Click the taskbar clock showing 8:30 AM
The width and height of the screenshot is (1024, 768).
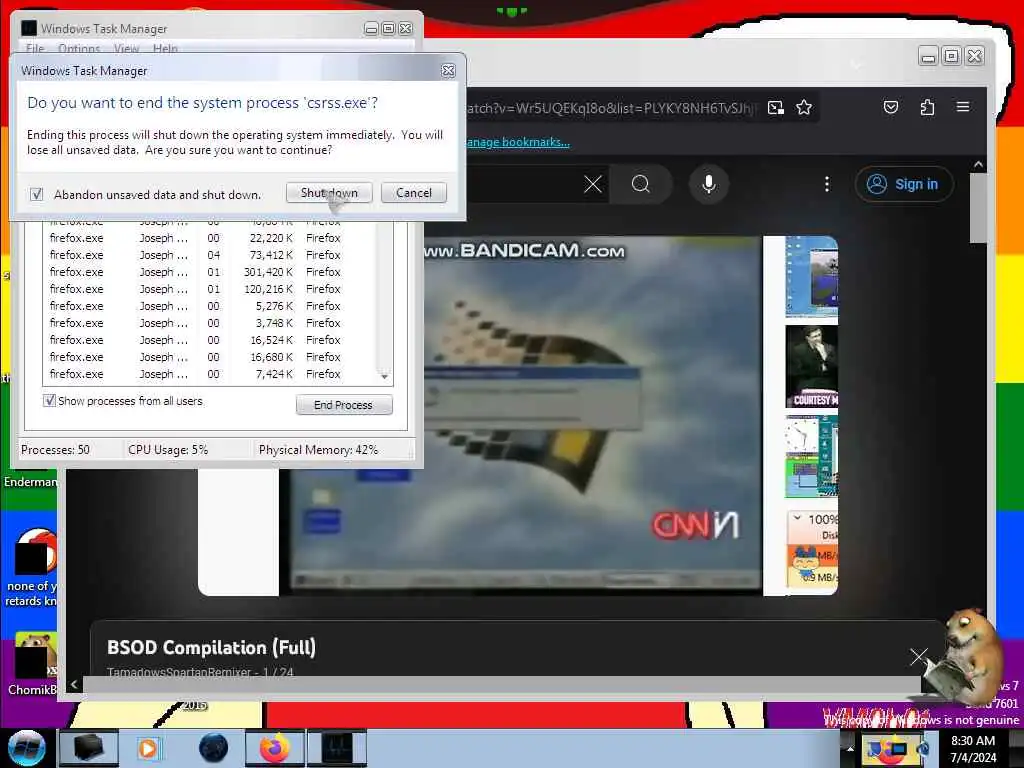click(x=973, y=748)
